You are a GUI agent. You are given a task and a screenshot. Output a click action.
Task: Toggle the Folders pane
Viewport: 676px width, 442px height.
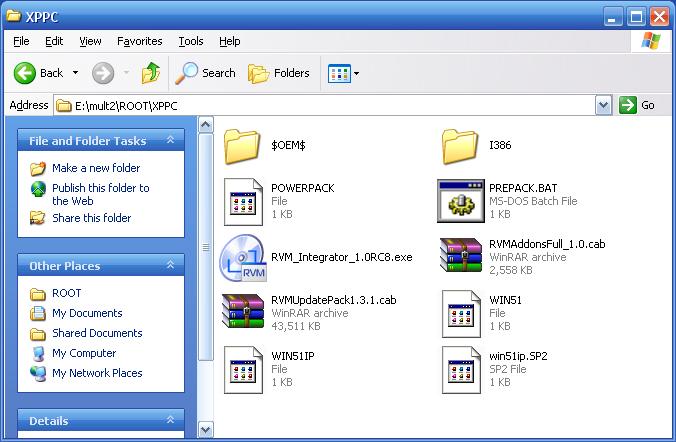pos(279,73)
